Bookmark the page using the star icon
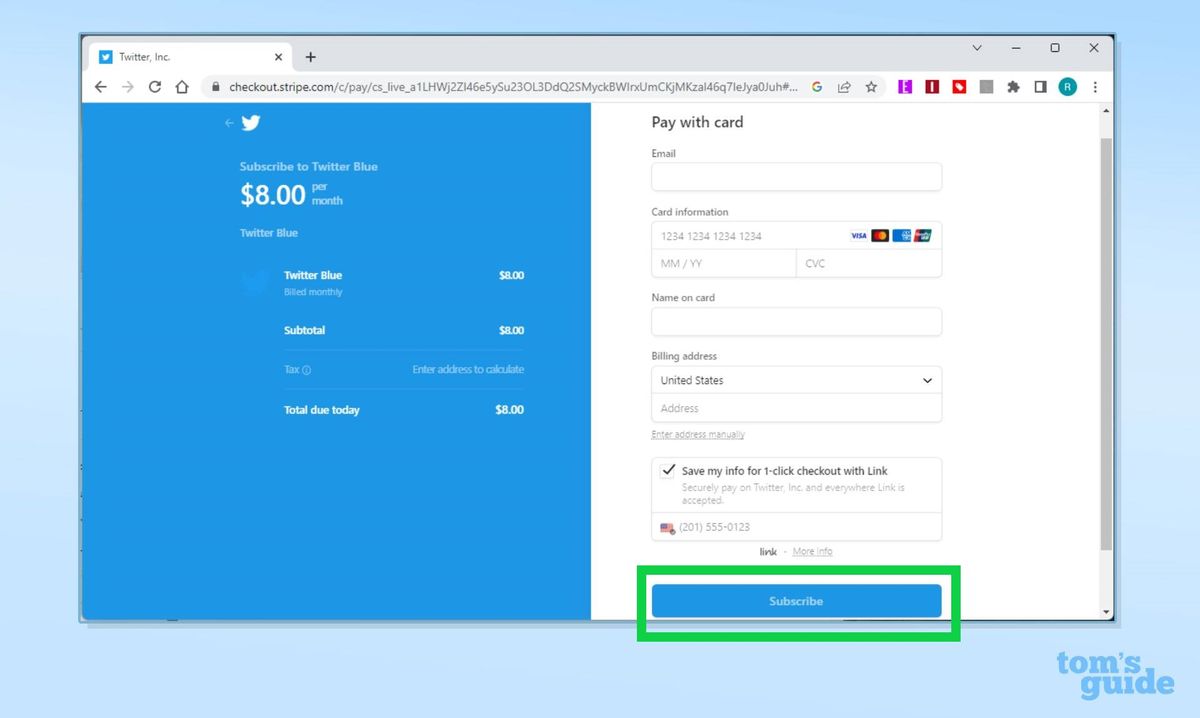The image size is (1200, 718). click(870, 87)
